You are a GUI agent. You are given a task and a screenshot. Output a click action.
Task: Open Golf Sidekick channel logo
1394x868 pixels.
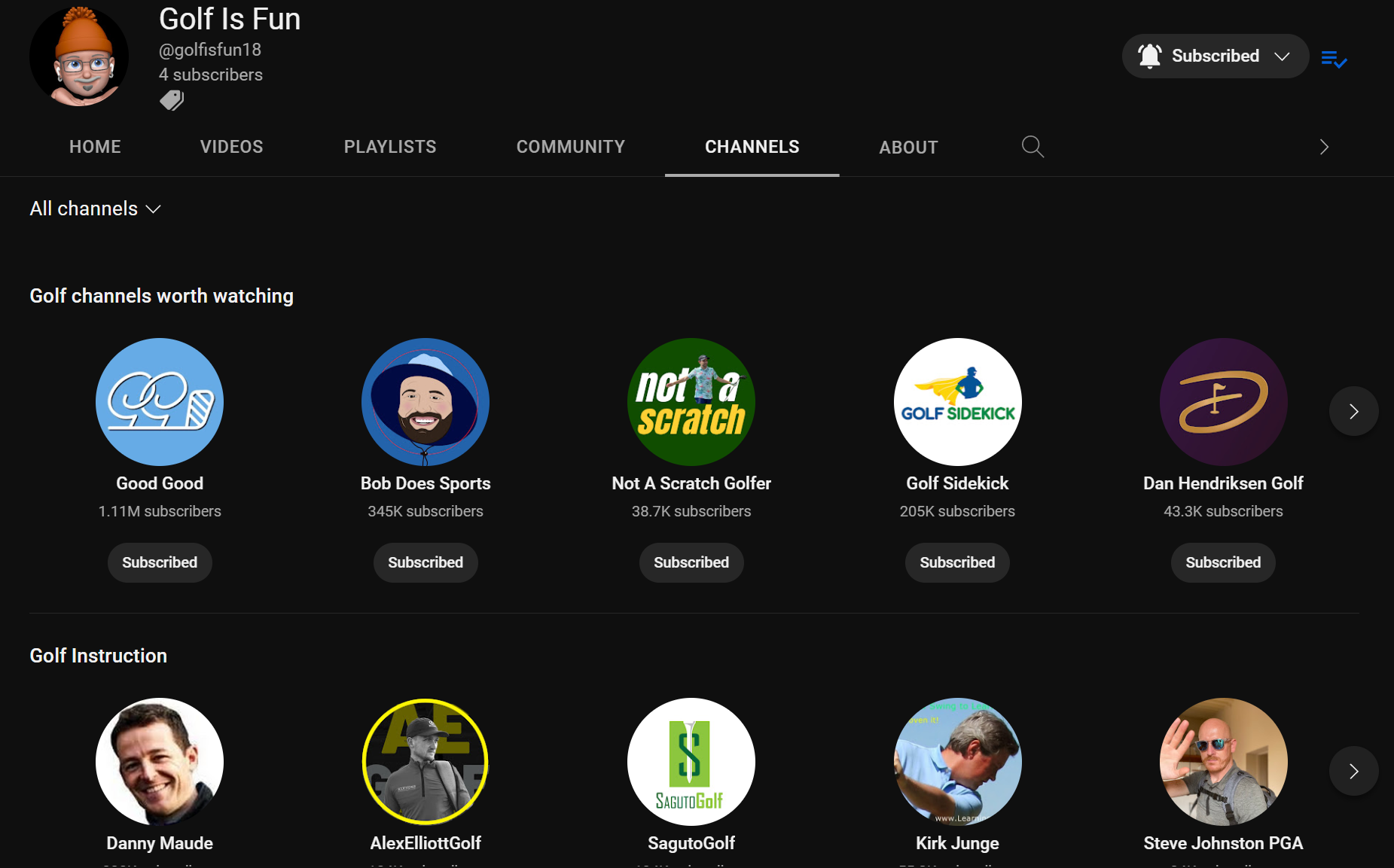click(957, 402)
